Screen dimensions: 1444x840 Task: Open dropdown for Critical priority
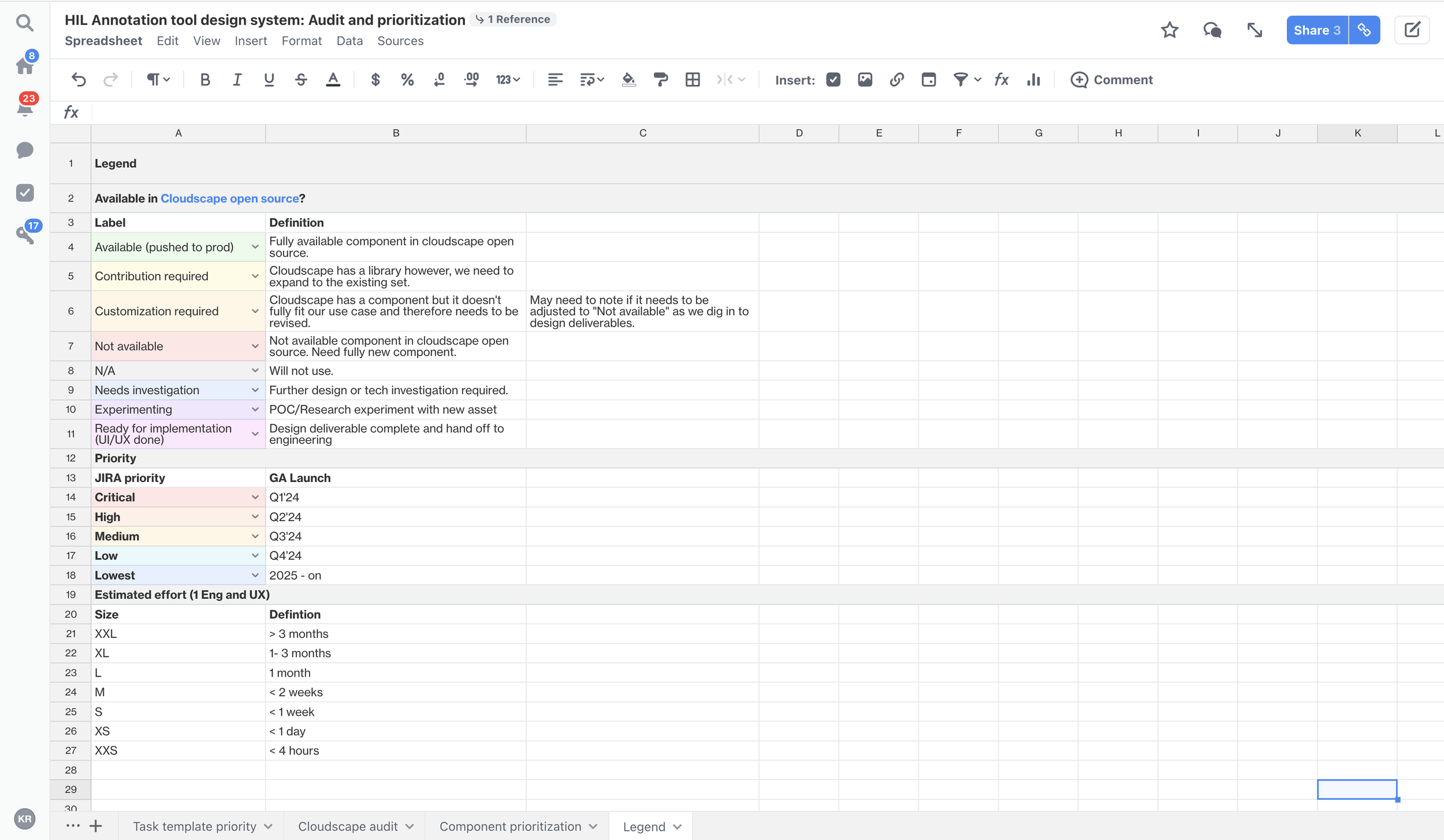(255, 497)
